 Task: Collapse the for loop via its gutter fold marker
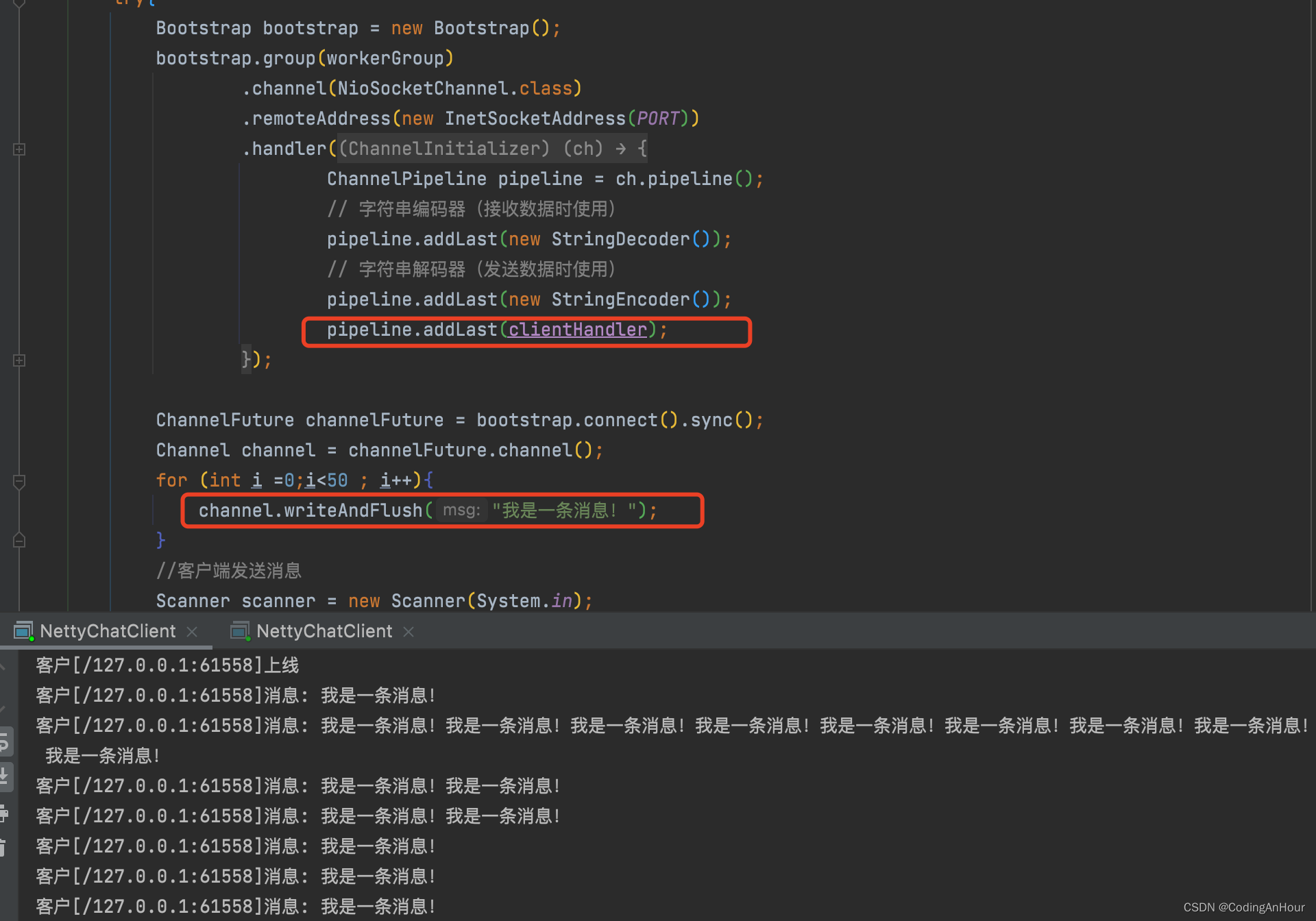[19, 482]
